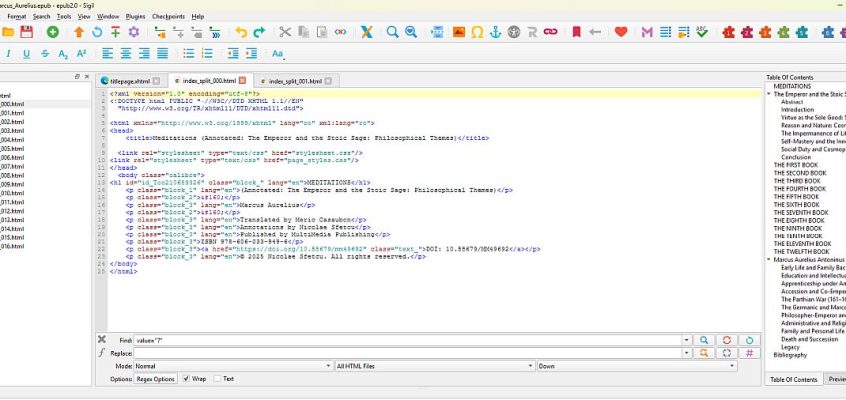Run the green plugin puzzle icon
The image size is (846, 400).
tap(783, 32)
